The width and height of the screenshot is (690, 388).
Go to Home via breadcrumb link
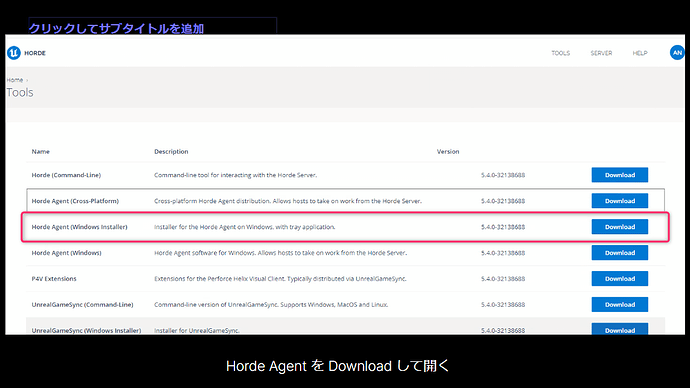[15, 80]
